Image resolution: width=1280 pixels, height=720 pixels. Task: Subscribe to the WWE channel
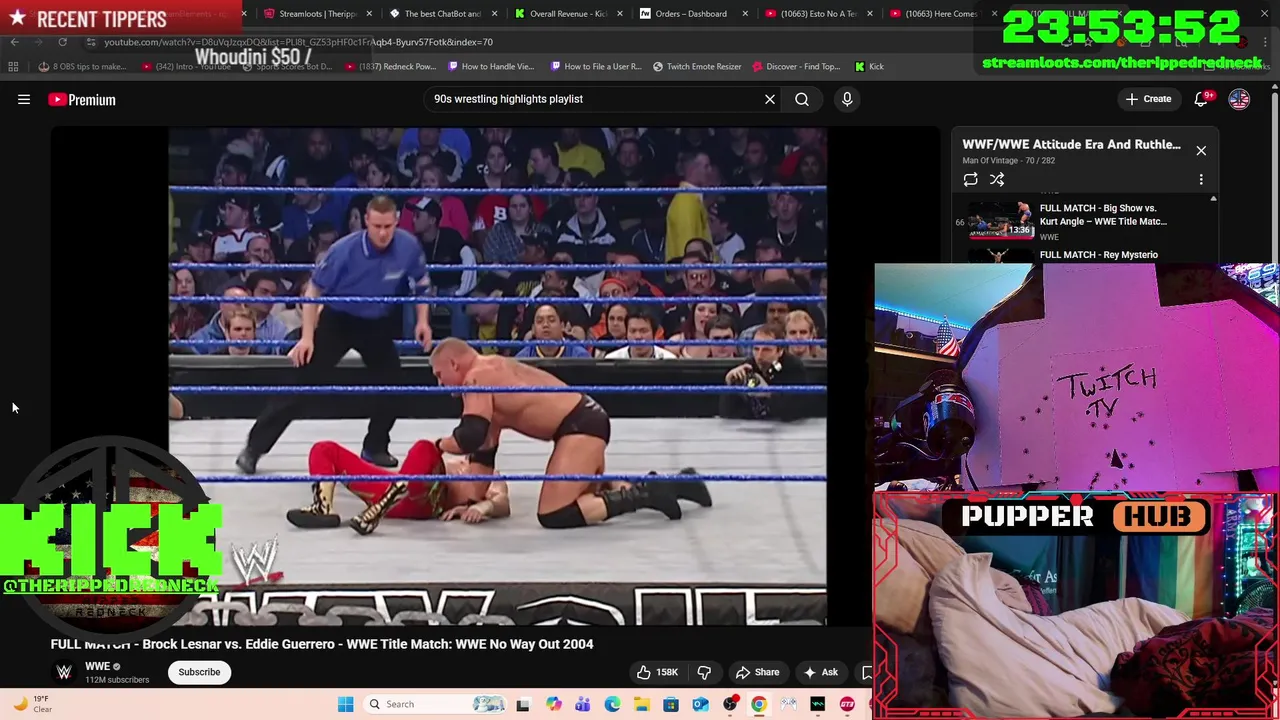click(x=199, y=672)
